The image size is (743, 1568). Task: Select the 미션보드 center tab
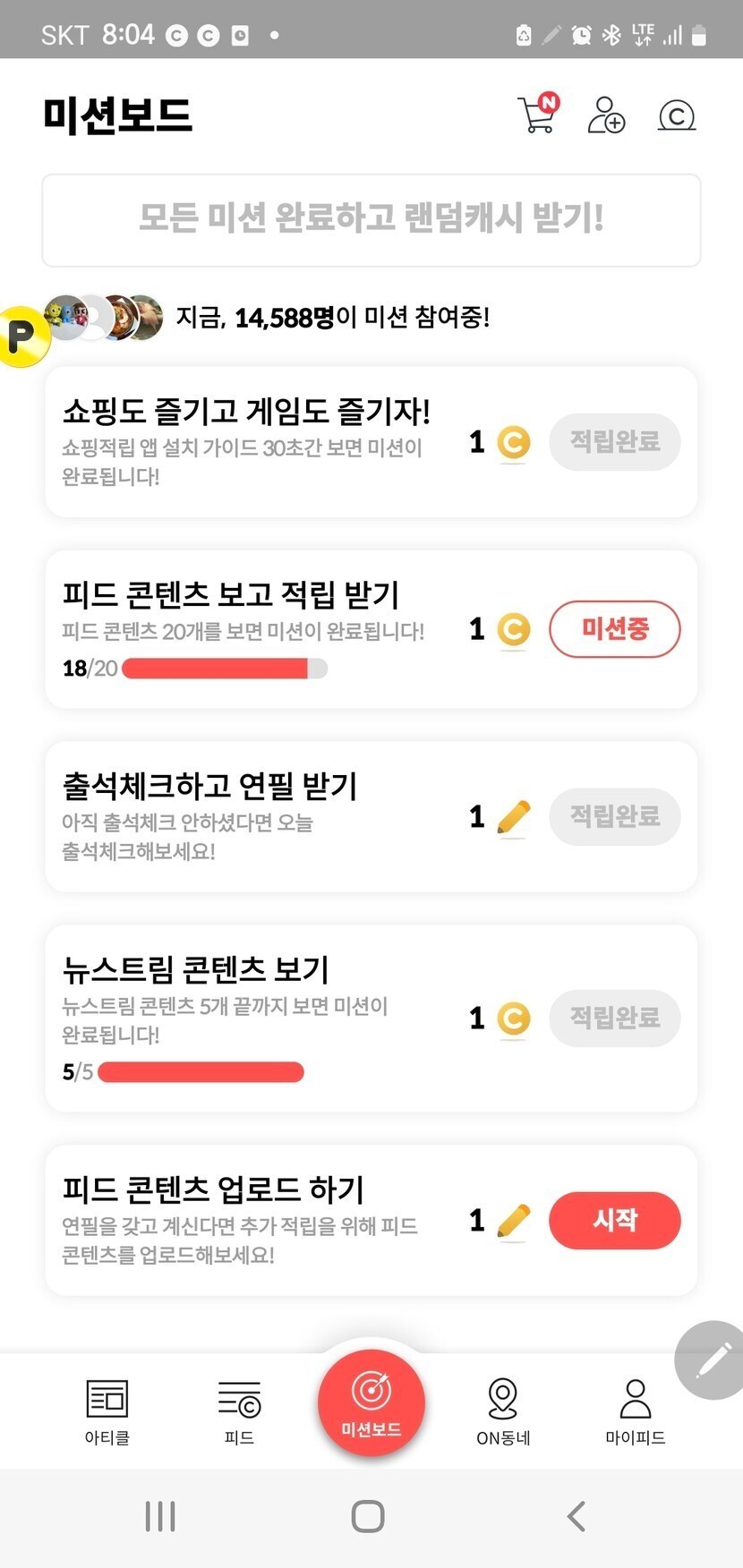pyautogui.click(x=371, y=1402)
